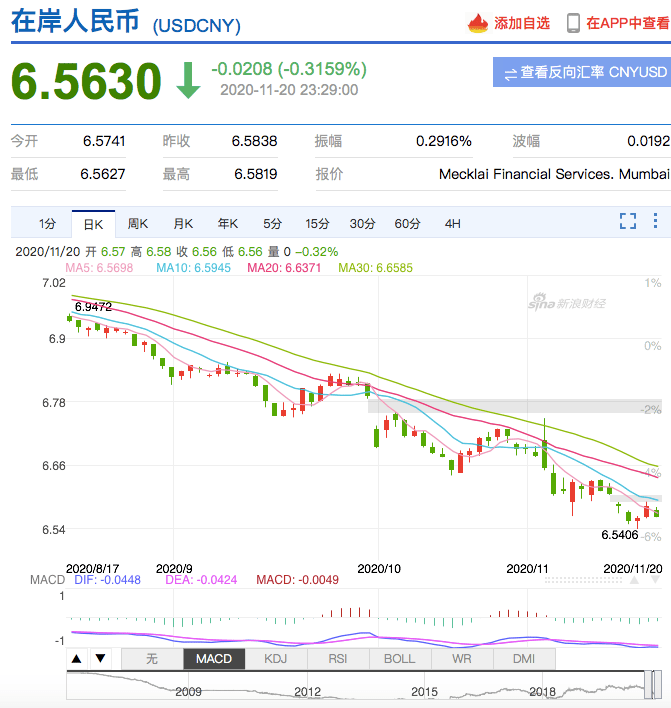Image resolution: width=671 pixels, height=708 pixels.
Task: Select KDJ indicator tab
Action: pyautogui.click(x=276, y=659)
